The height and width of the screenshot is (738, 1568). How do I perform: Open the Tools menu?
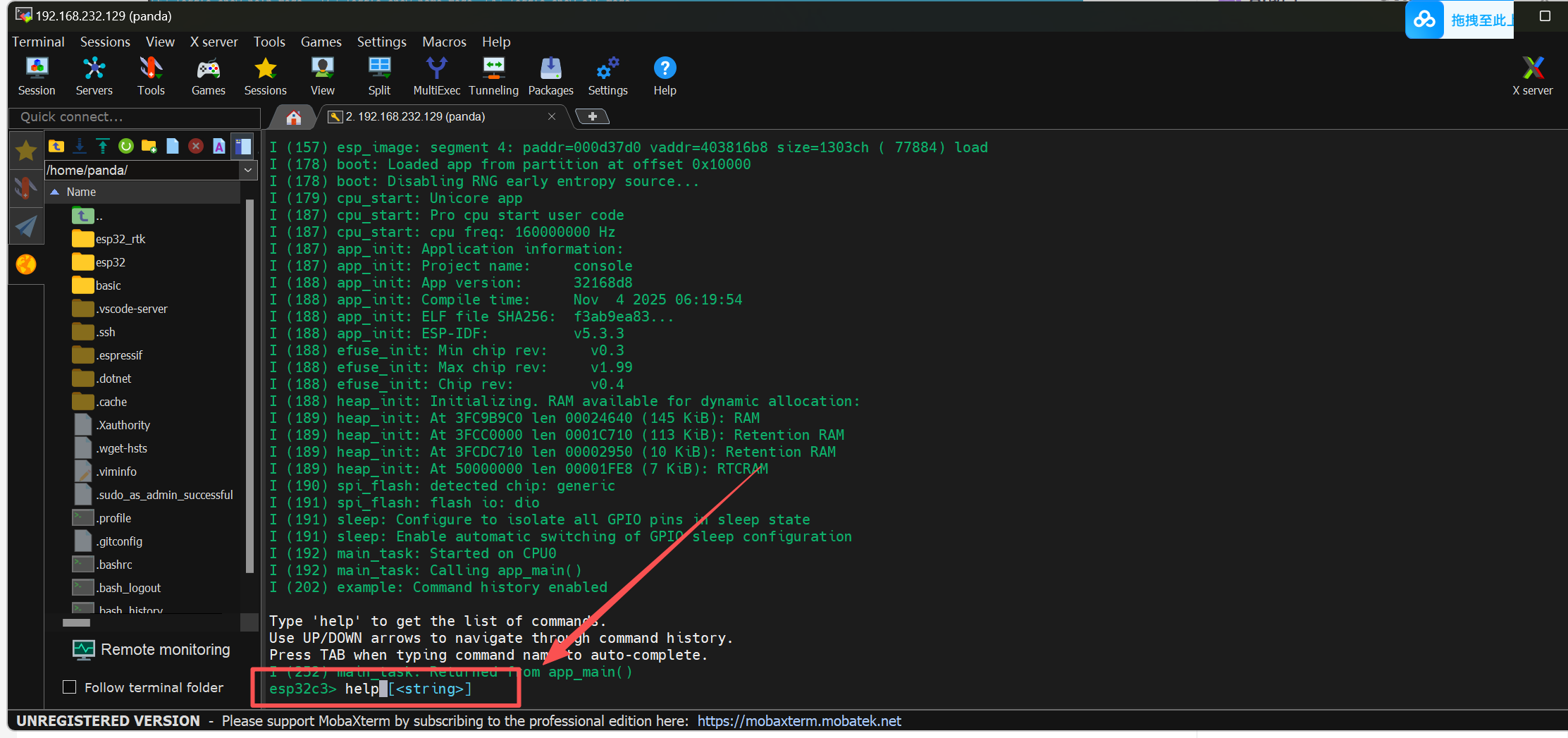coord(269,42)
